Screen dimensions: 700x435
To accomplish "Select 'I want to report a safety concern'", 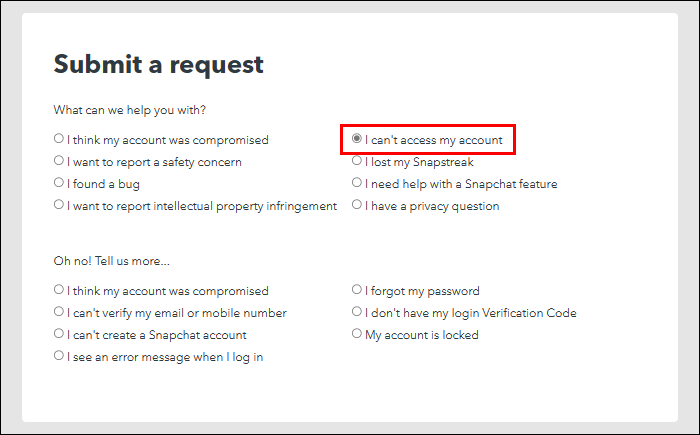I will coord(59,161).
